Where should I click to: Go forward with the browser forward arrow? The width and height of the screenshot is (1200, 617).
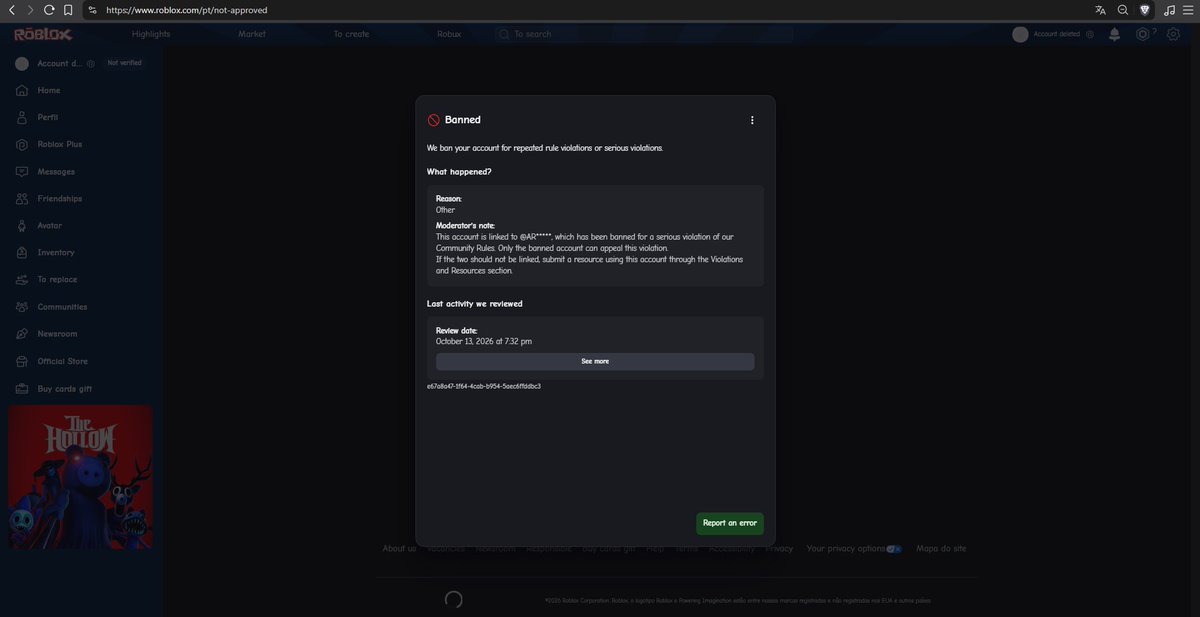coord(30,10)
